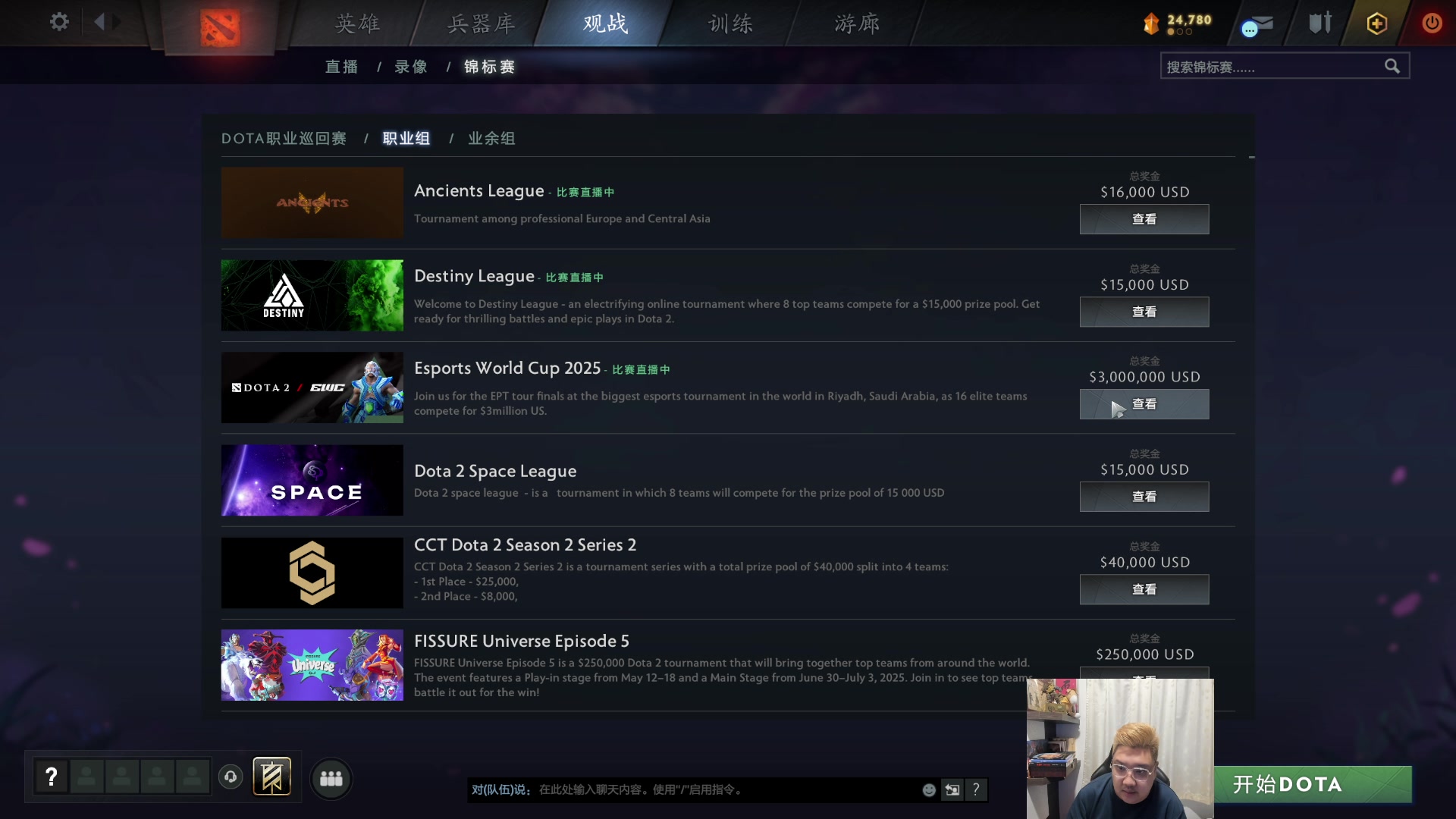Screen dimensions: 1456x819
Task: Click the CCT Dota 2 Season 2 Series 2 title
Action: (x=526, y=544)
